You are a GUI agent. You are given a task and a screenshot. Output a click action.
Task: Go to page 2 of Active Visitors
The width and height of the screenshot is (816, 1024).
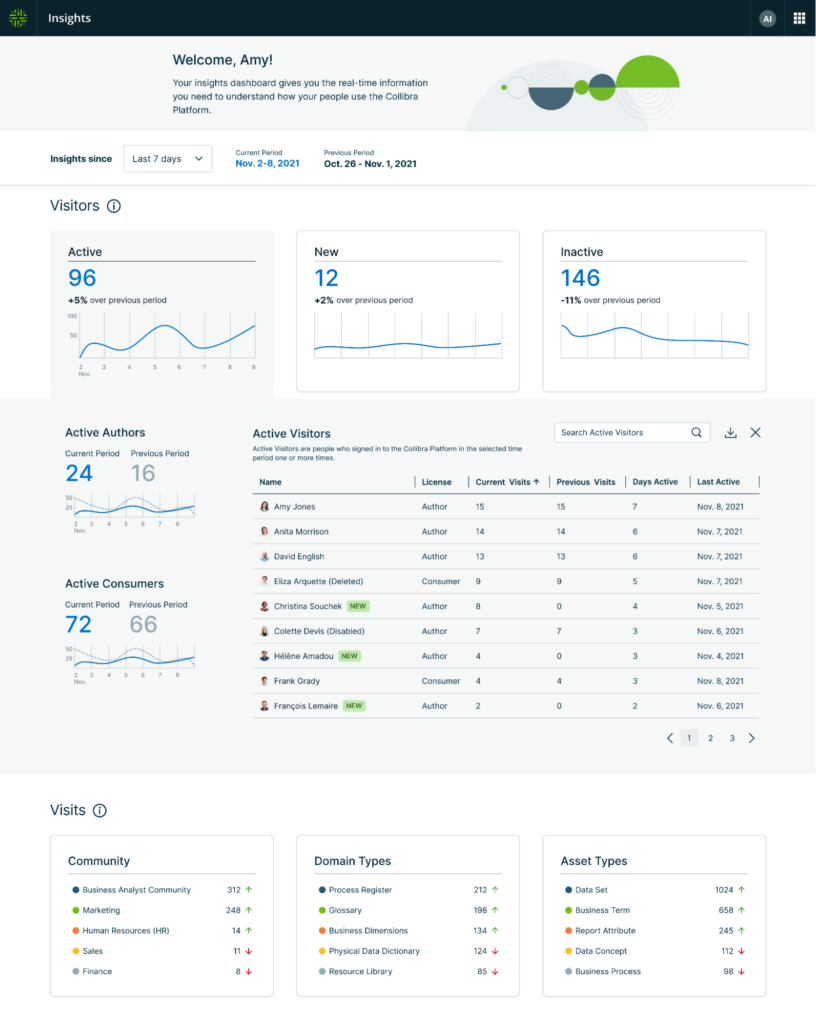click(710, 737)
